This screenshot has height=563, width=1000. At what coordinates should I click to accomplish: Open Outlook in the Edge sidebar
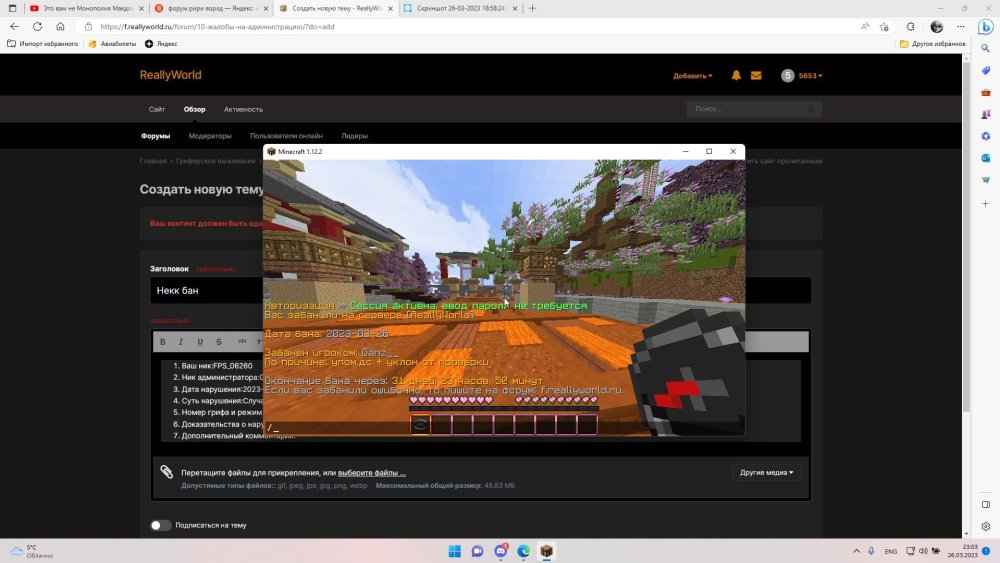[x=986, y=157]
